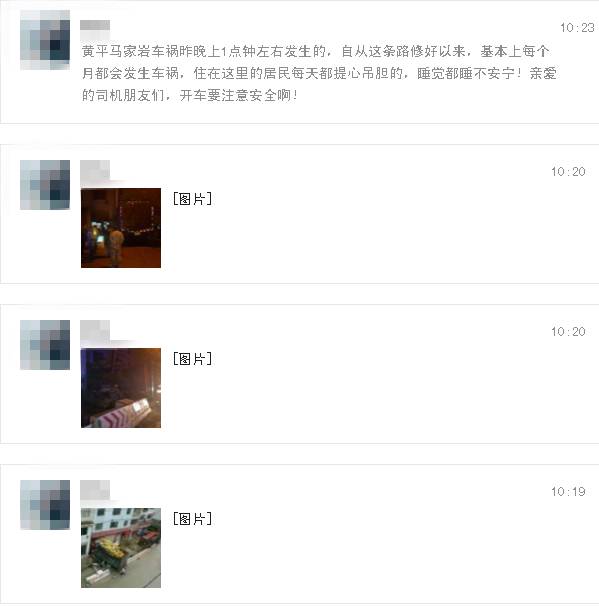599x606 pixels.
Task: Open night truck photo thumbnail
Action: point(121,228)
